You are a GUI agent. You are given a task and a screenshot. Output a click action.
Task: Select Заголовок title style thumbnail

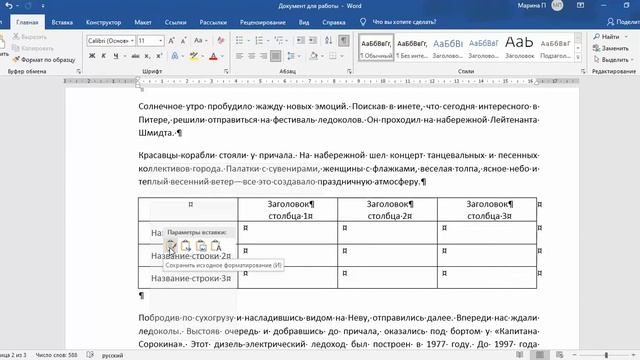[x=519, y=47]
